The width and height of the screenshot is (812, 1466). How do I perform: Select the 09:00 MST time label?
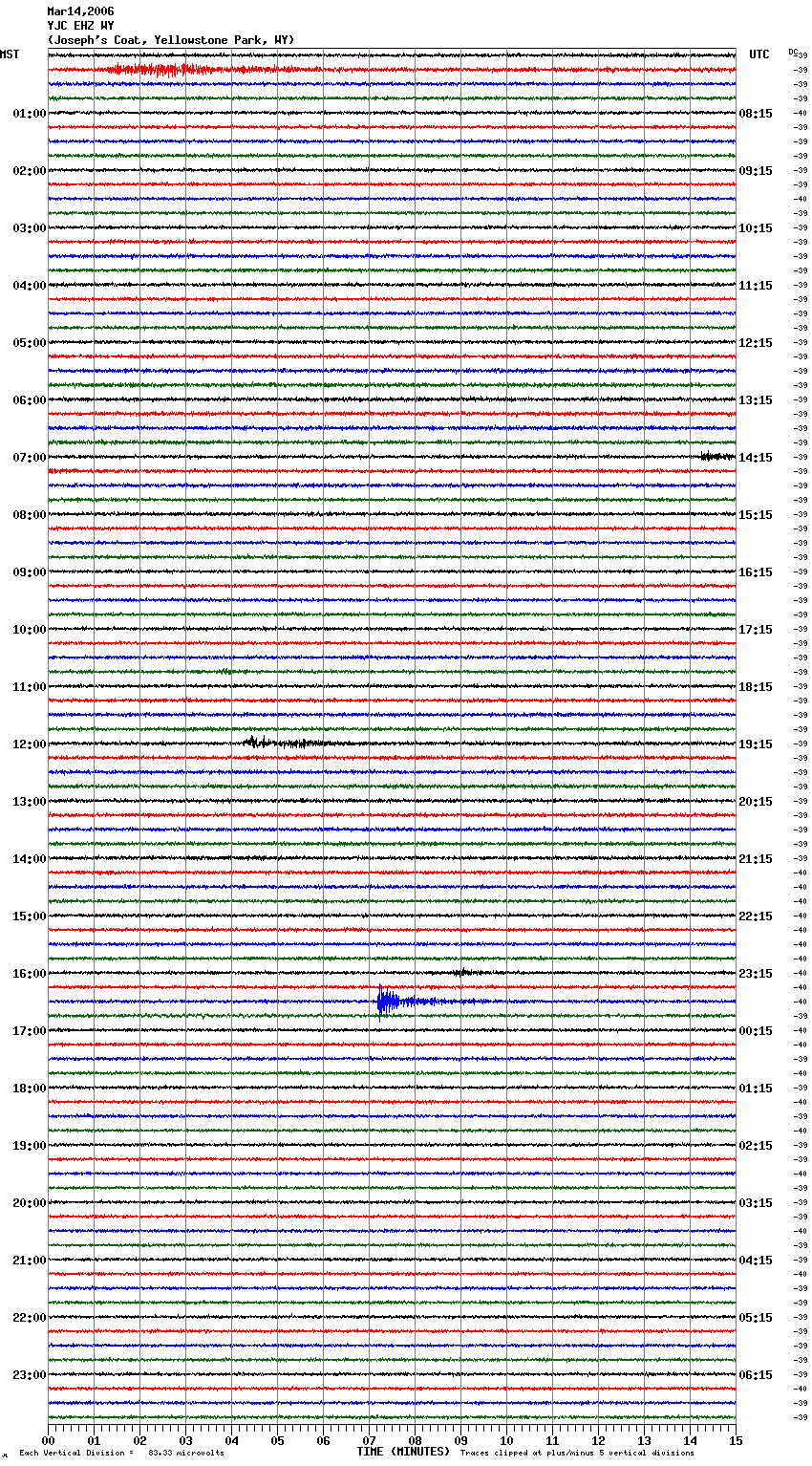click(30, 572)
